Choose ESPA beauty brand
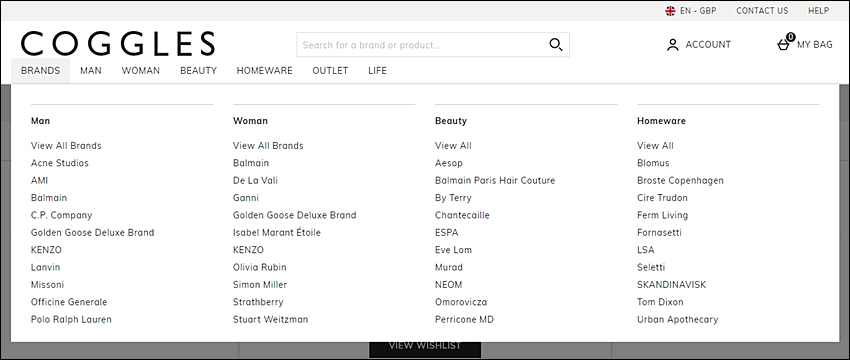This screenshot has width=850, height=360. pos(447,233)
